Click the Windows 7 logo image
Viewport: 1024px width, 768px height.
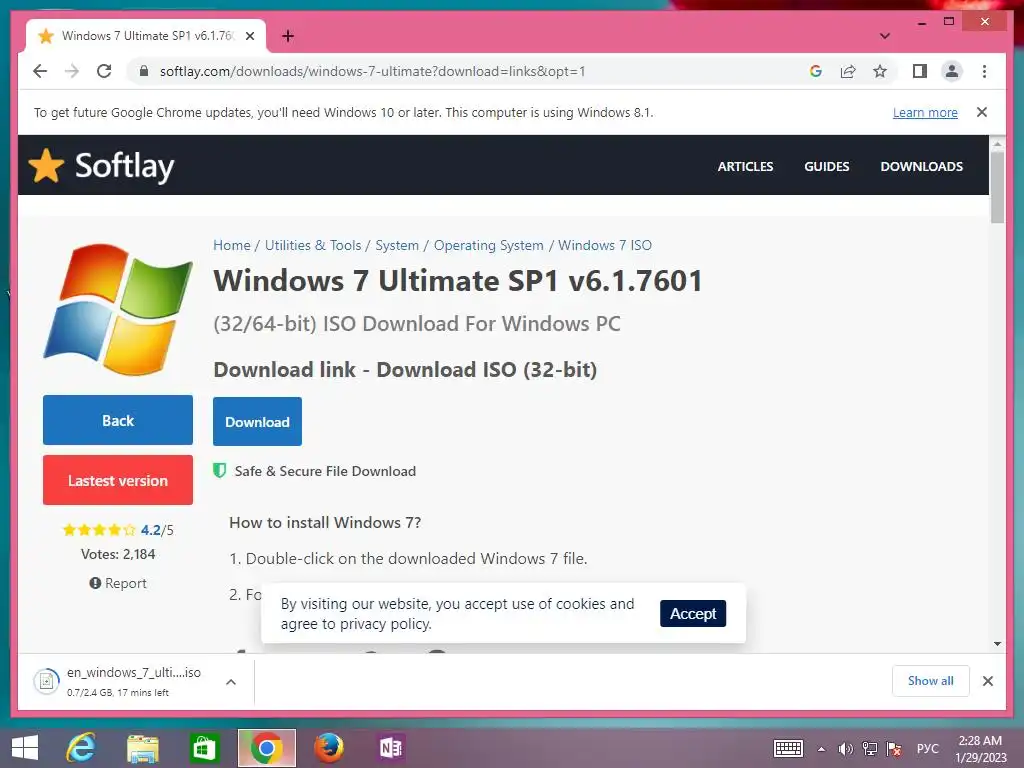coord(118,310)
